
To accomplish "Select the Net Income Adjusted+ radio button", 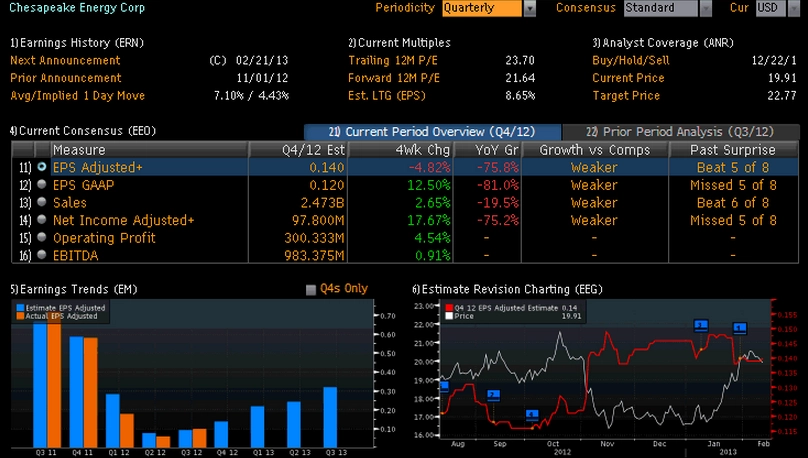I will click(42, 220).
